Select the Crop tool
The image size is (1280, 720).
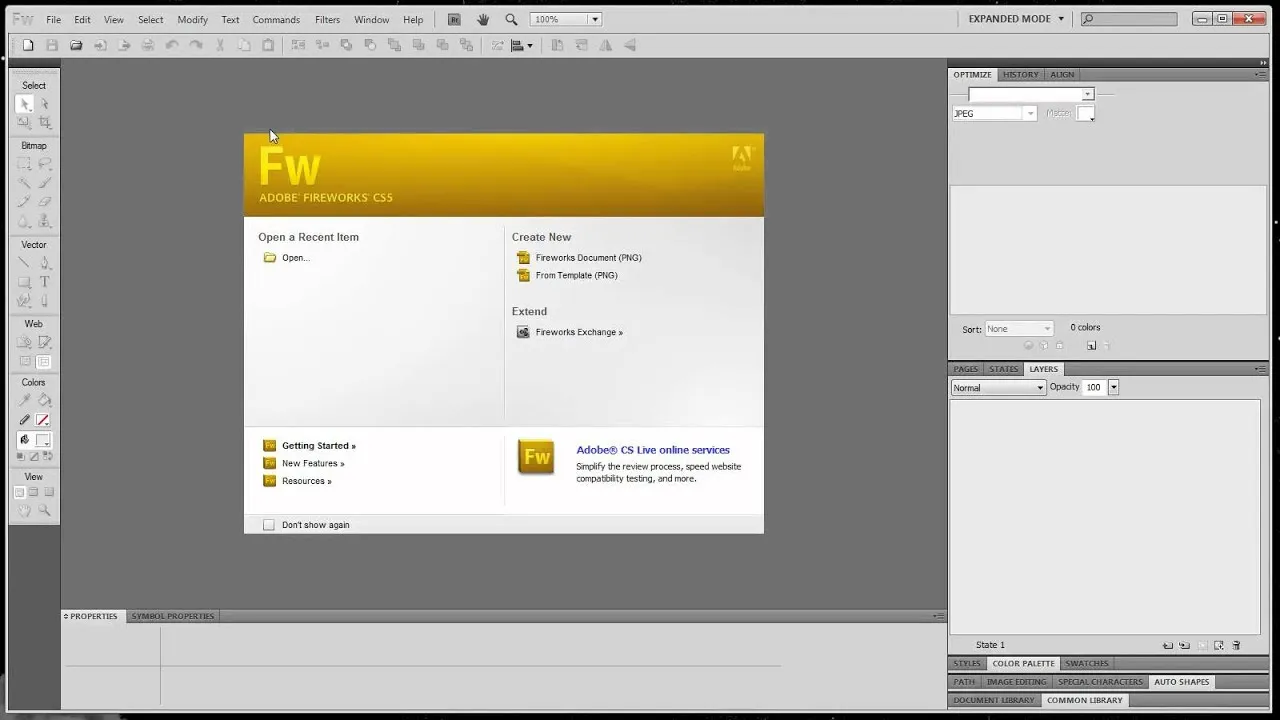point(44,122)
